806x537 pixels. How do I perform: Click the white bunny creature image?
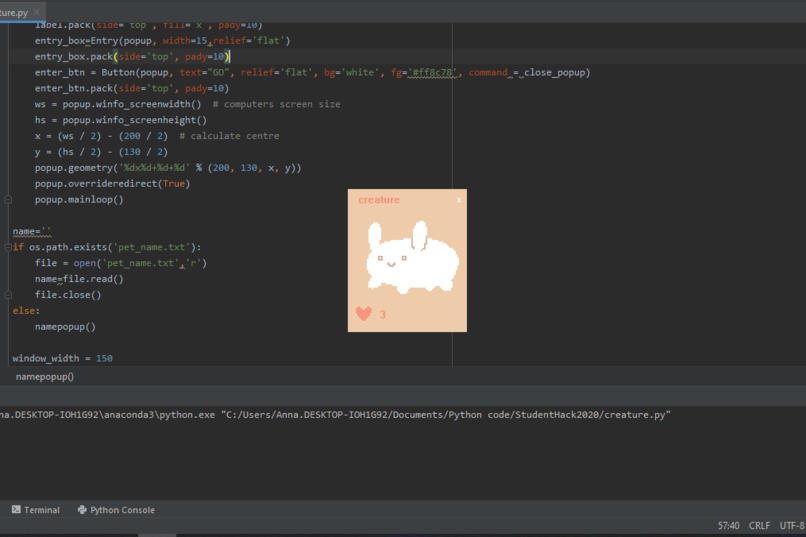[412, 257]
